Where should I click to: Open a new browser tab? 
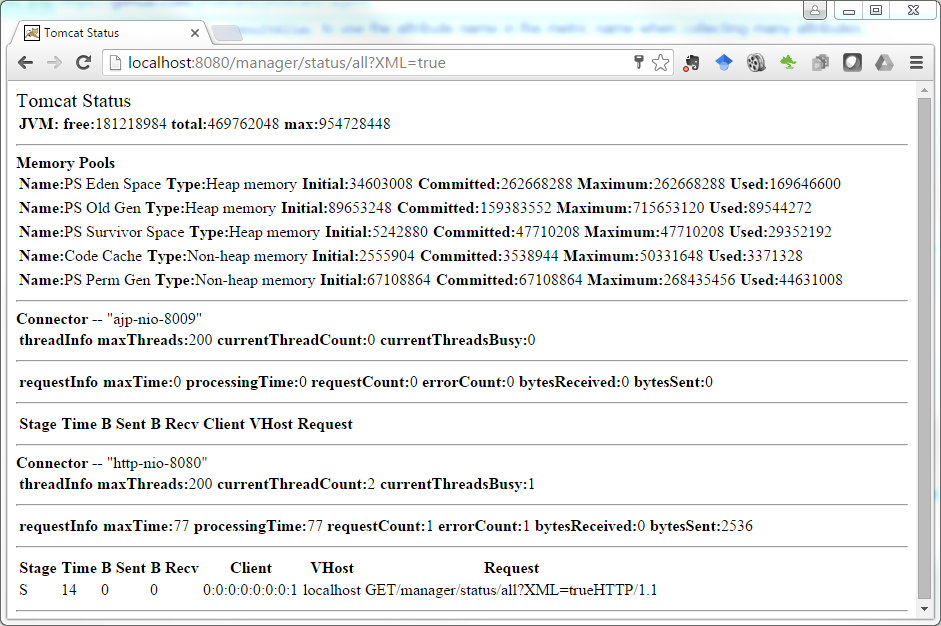pos(227,34)
